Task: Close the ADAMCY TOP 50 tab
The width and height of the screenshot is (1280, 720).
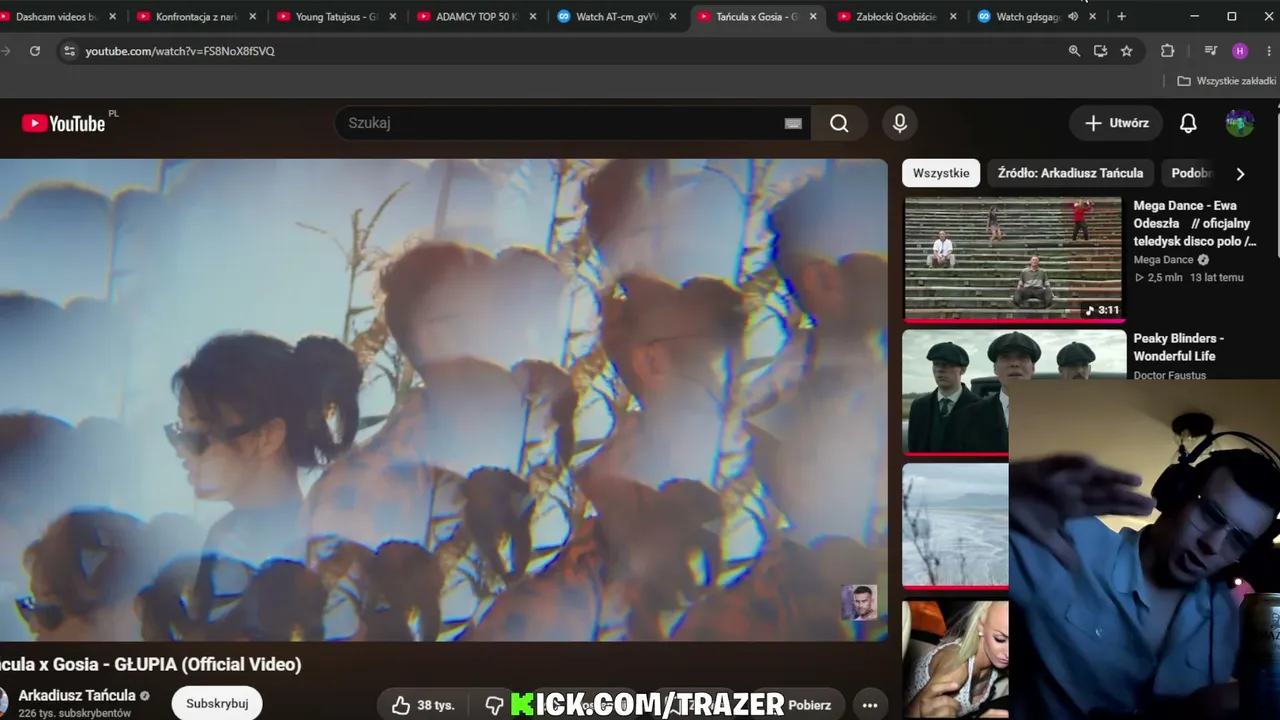Action: pos(533,17)
